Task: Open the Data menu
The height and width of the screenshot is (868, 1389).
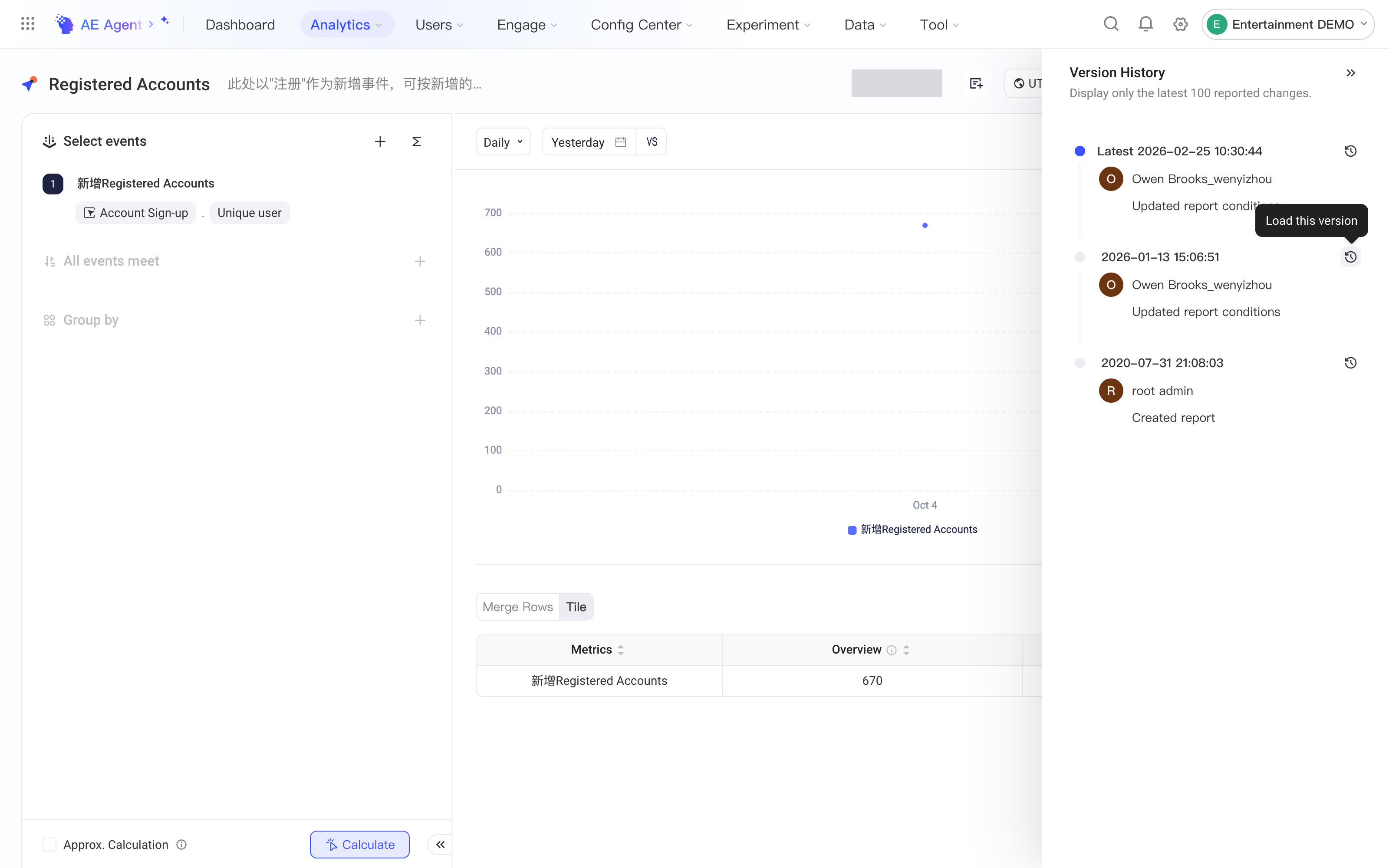Action: [x=865, y=24]
